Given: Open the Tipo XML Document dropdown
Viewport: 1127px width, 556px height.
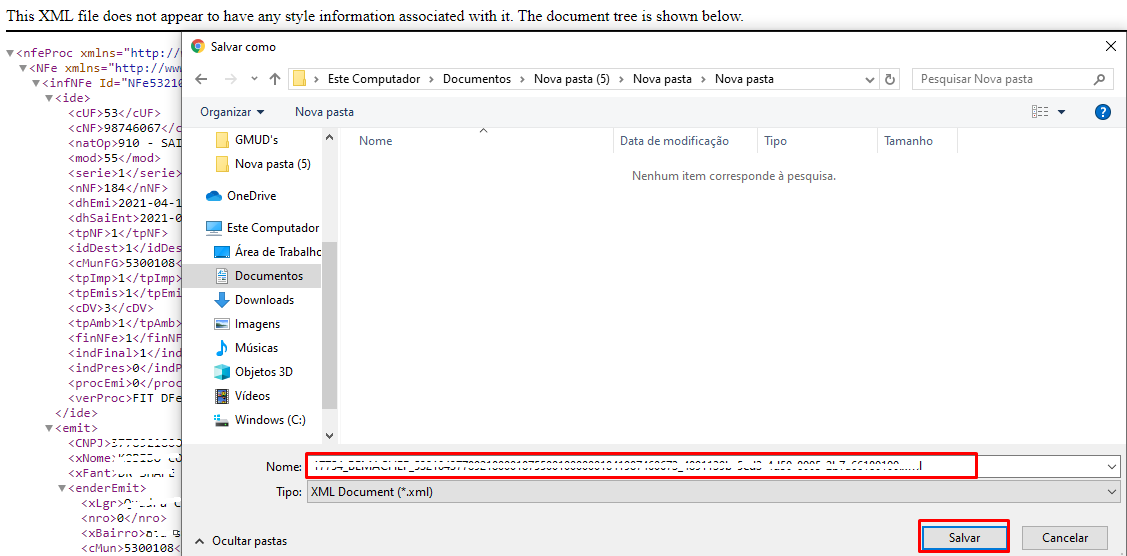Looking at the screenshot, I should [x=713, y=492].
